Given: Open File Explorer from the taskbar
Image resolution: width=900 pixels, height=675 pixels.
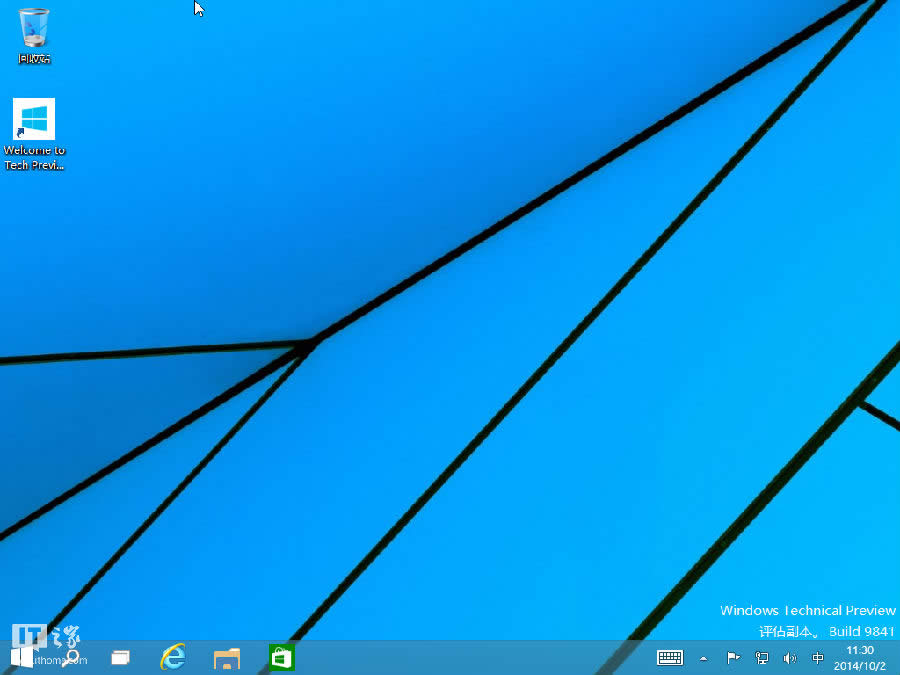Looking at the screenshot, I should 226,658.
